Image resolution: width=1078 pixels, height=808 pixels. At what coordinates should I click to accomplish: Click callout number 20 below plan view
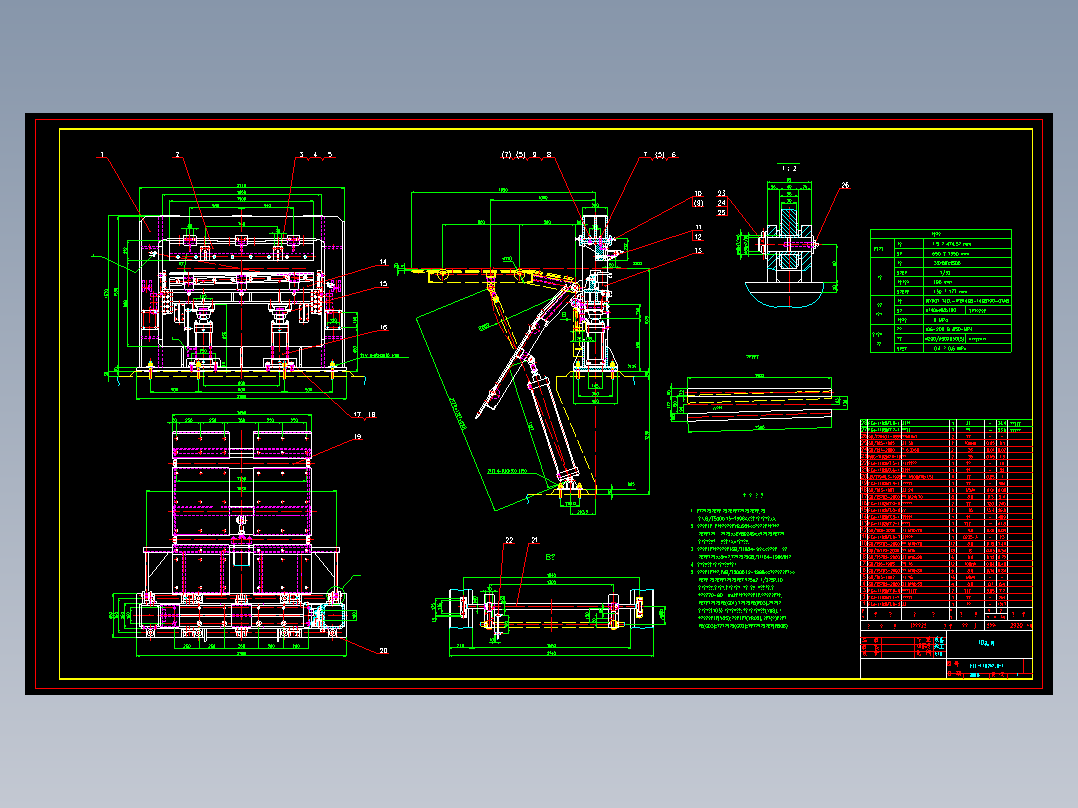pos(383,651)
